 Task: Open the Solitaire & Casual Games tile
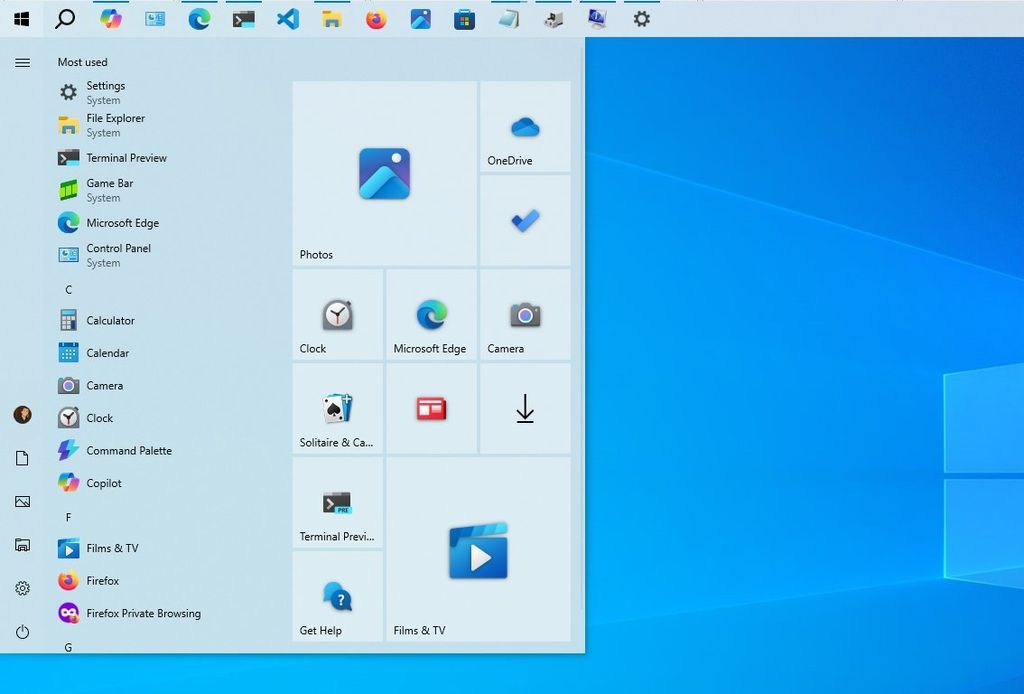338,409
